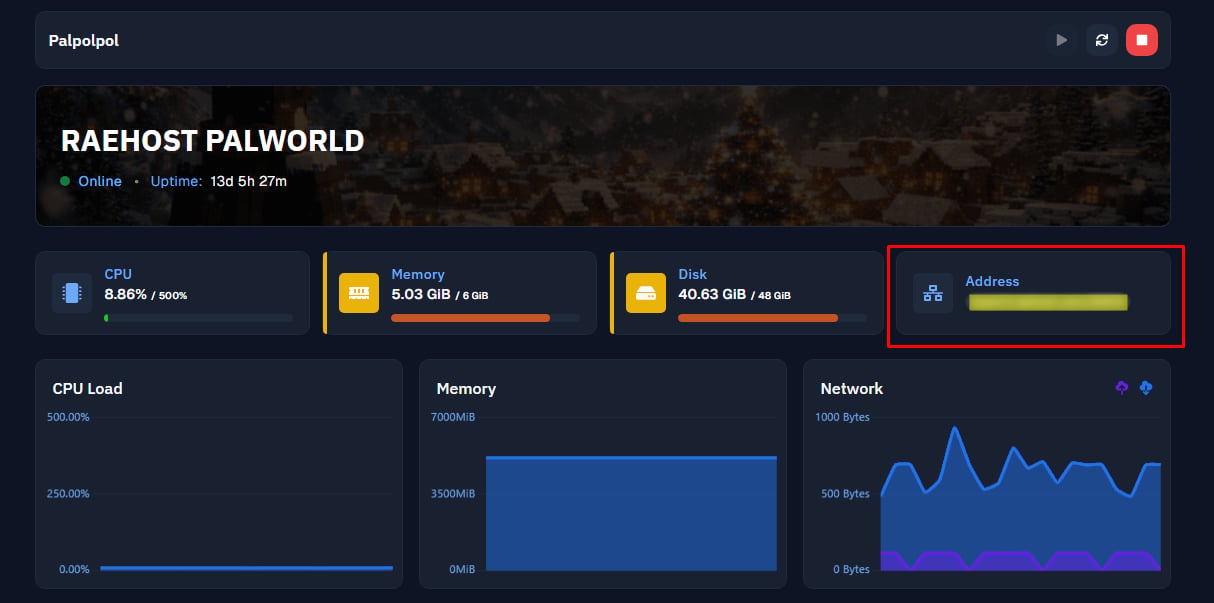Click the Memory chart title
The width and height of the screenshot is (1214, 603).
click(x=466, y=388)
